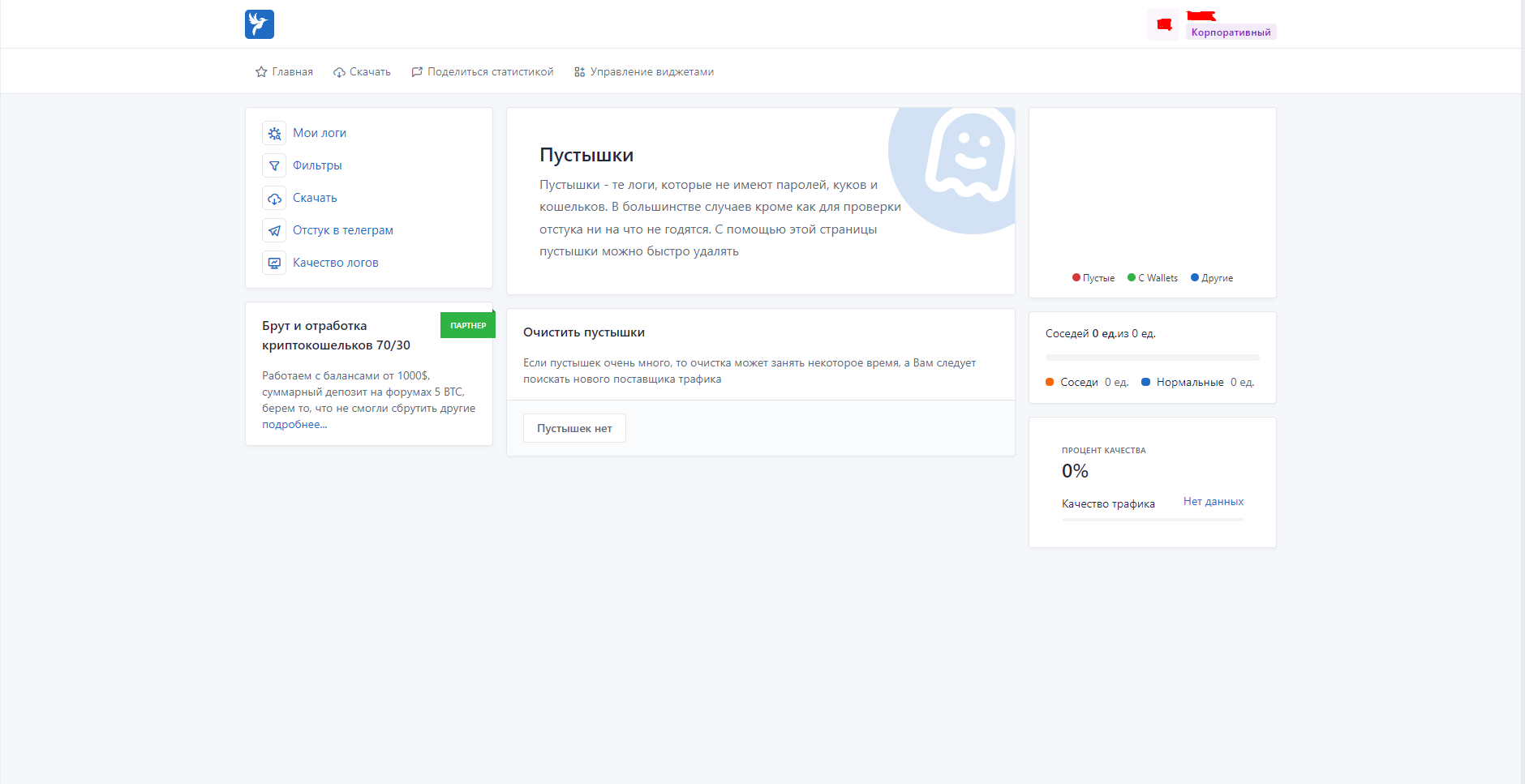Open Управление виджетами menu
Viewport: 1525px width, 784px height.
[x=644, y=72]
